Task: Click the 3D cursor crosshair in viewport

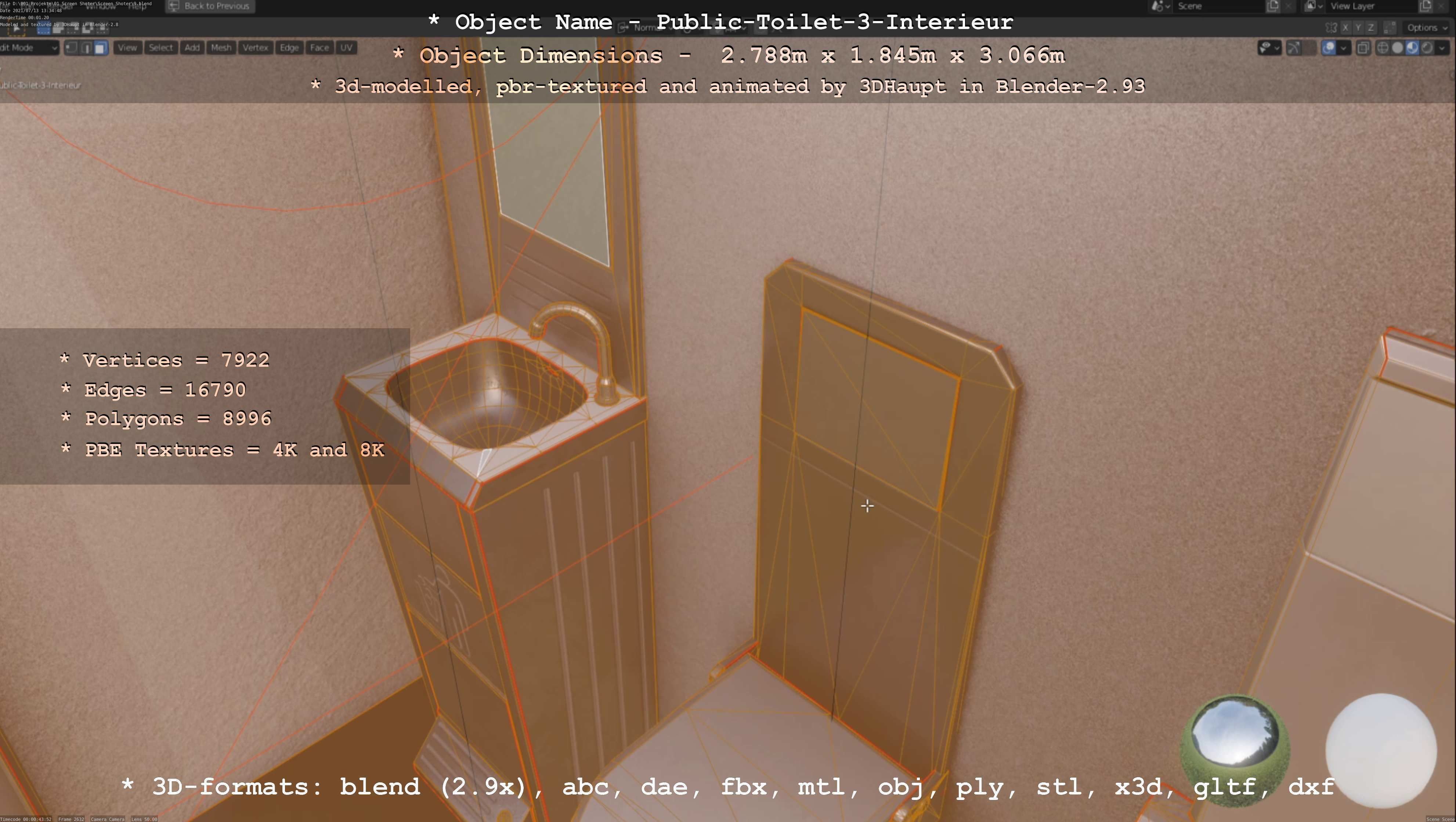Action: click(867, 506)
